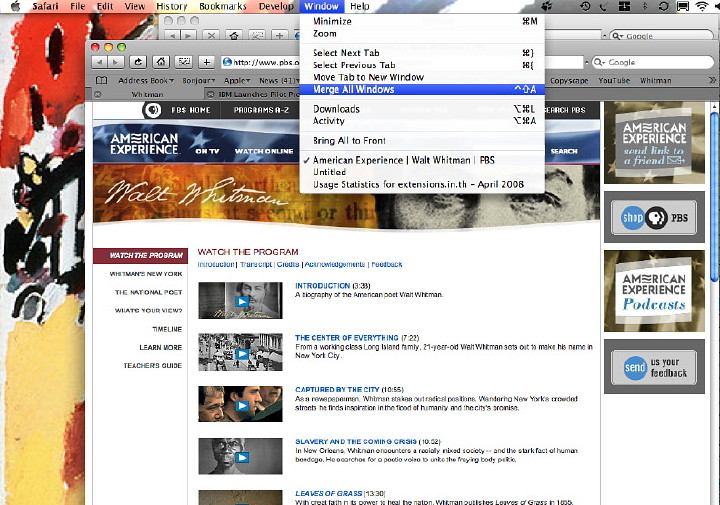Click the Google search field in front window
Screen dimensions: 720x505
(652, 62)
